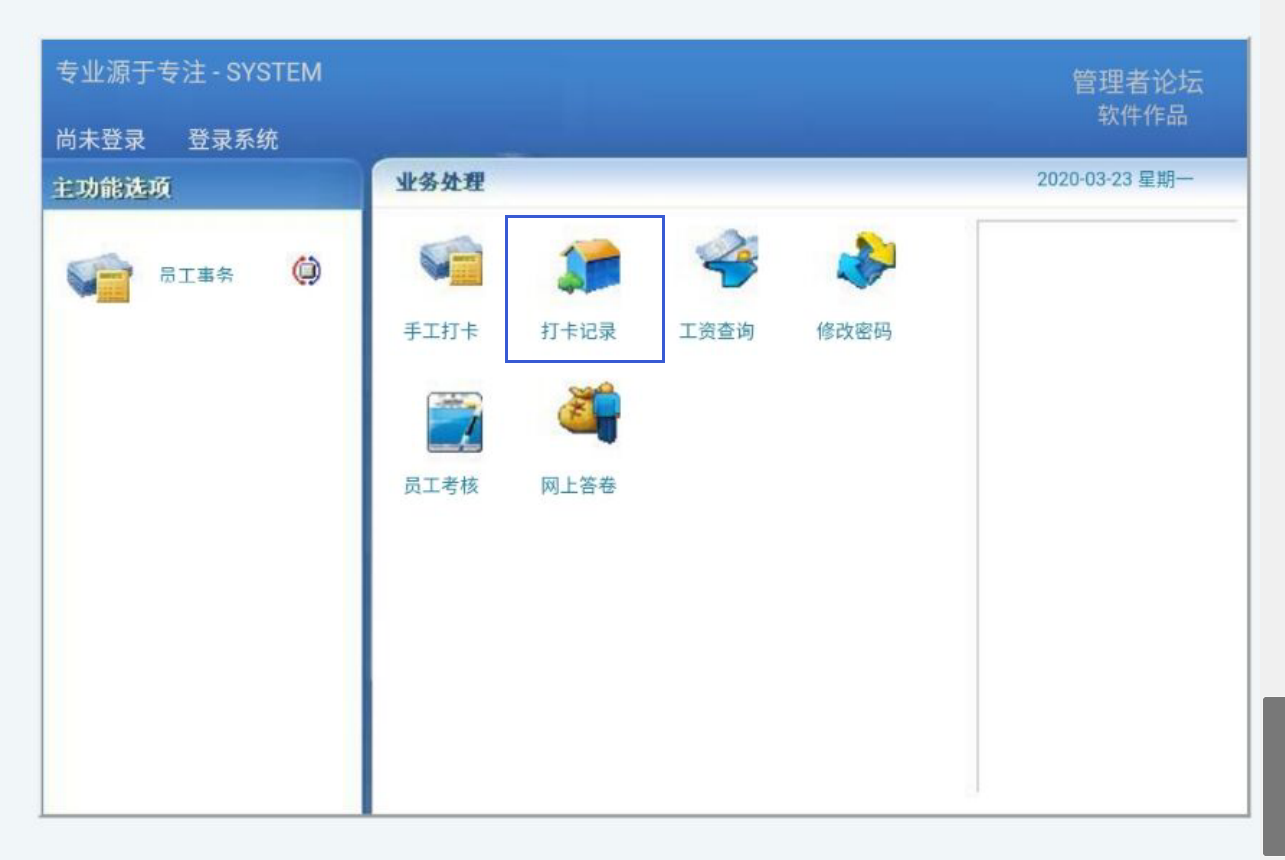
Task: Click the round red-blue icon beside 员工事务
Action: [307, 271]
